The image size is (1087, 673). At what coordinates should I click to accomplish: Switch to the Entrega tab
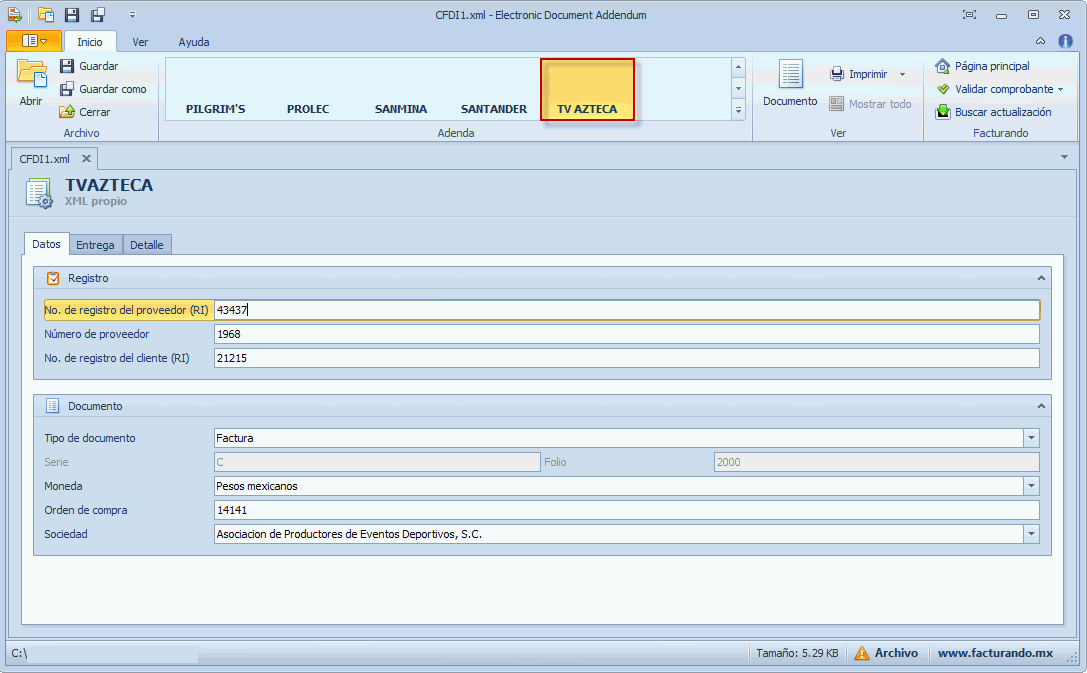[95, 245]
